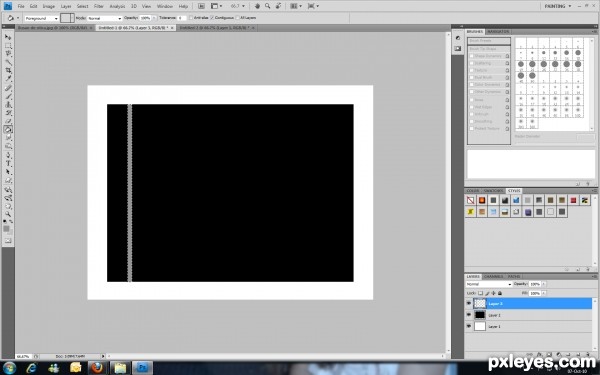600x375 pixels.
Task: Select the Healing Brush tool
Action: (8, 88)
